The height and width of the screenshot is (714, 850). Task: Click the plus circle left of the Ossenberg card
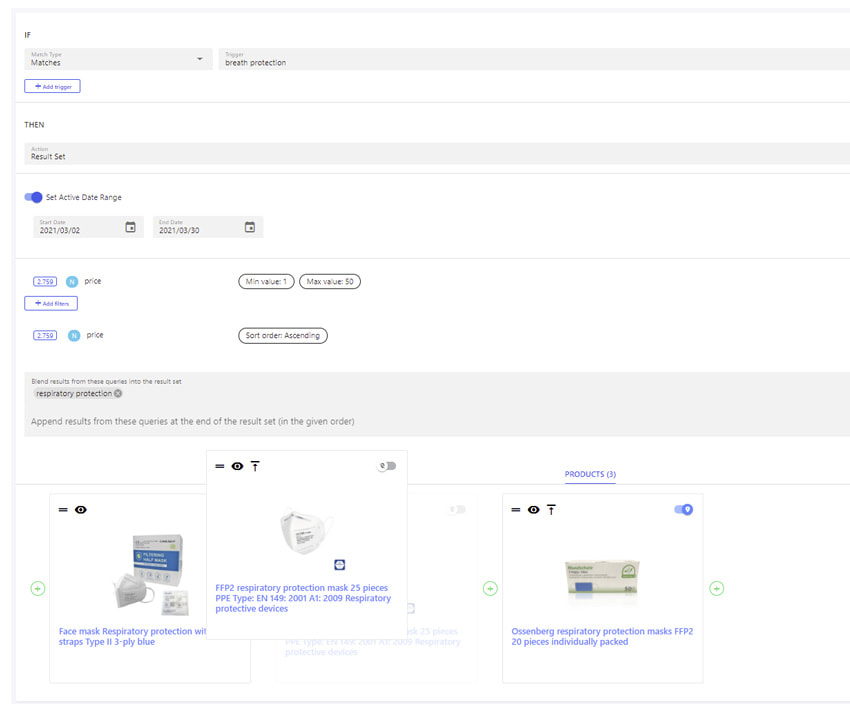pos(490,588)
